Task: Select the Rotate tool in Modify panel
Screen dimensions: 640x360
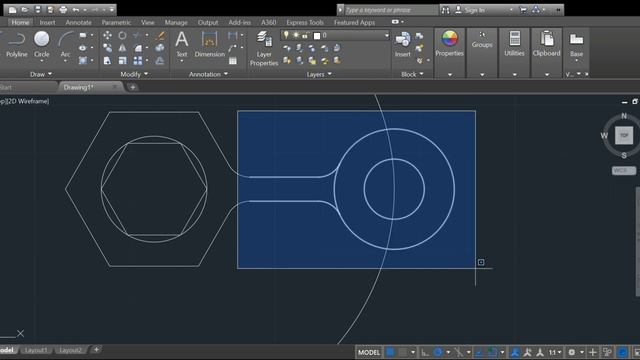Action: pos(122,36)
